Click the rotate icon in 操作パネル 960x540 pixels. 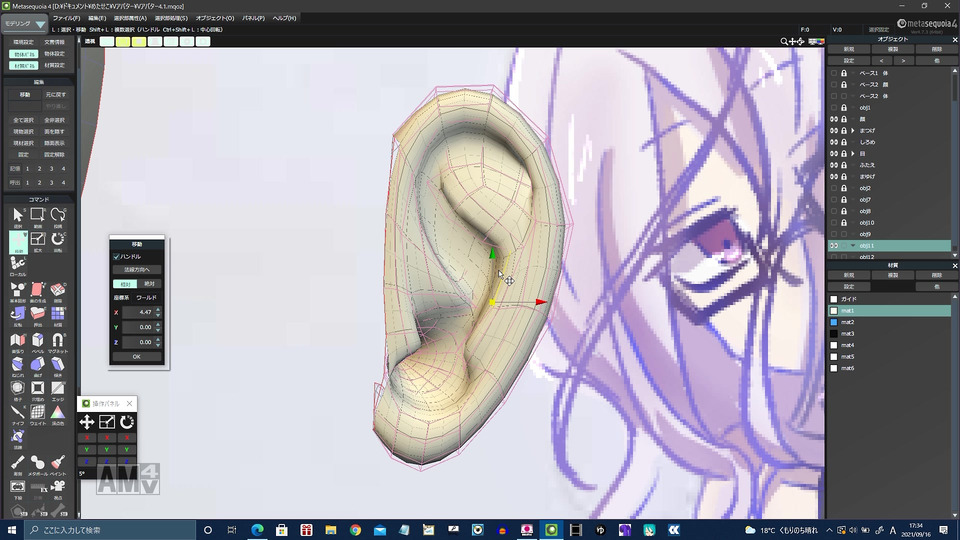point(127,422)
